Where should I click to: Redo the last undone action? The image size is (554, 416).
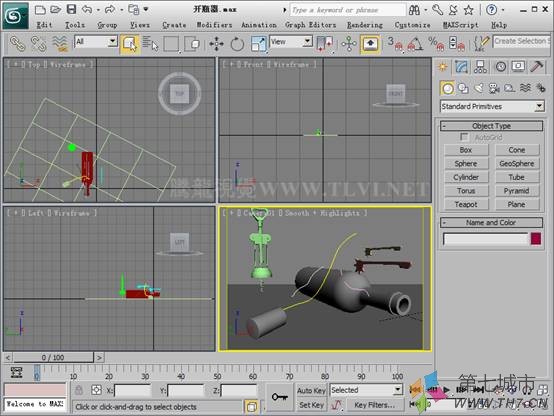(110, 10)
